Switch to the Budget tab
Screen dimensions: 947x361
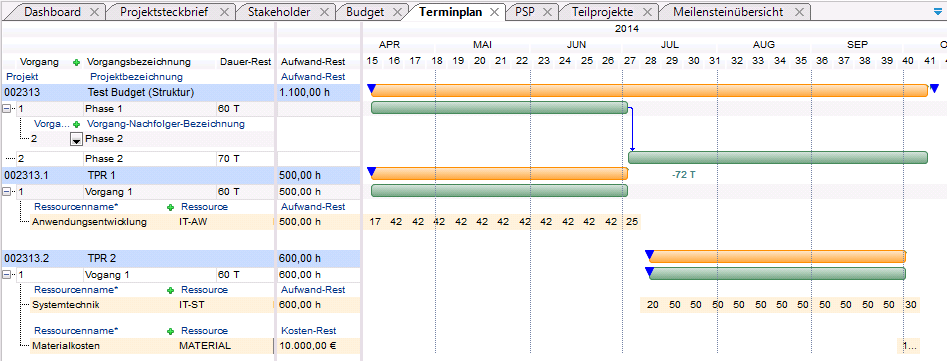pyautogui.click(x=365, y=11)
